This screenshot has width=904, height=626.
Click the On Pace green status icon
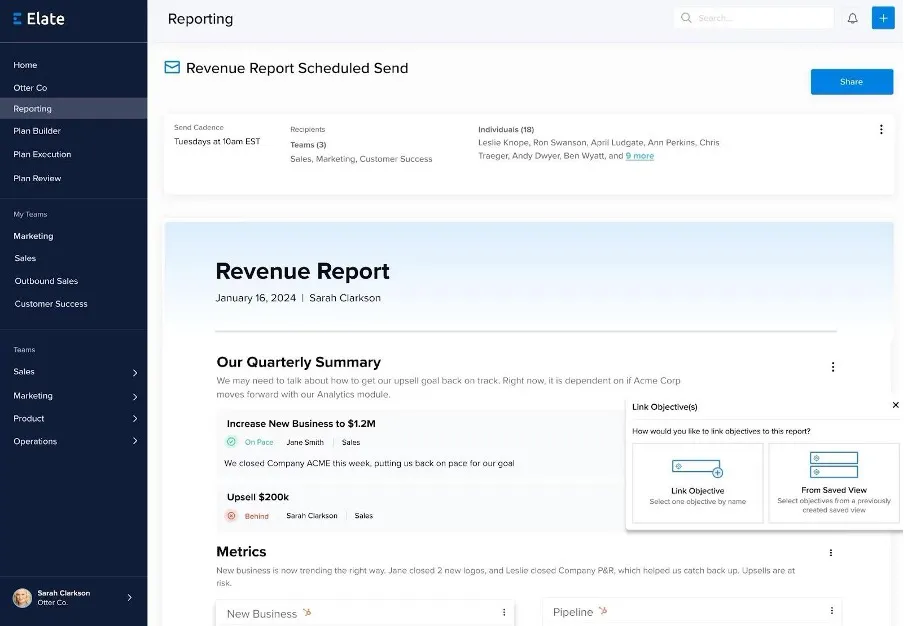pyautogui.click(x=231, y=442)
